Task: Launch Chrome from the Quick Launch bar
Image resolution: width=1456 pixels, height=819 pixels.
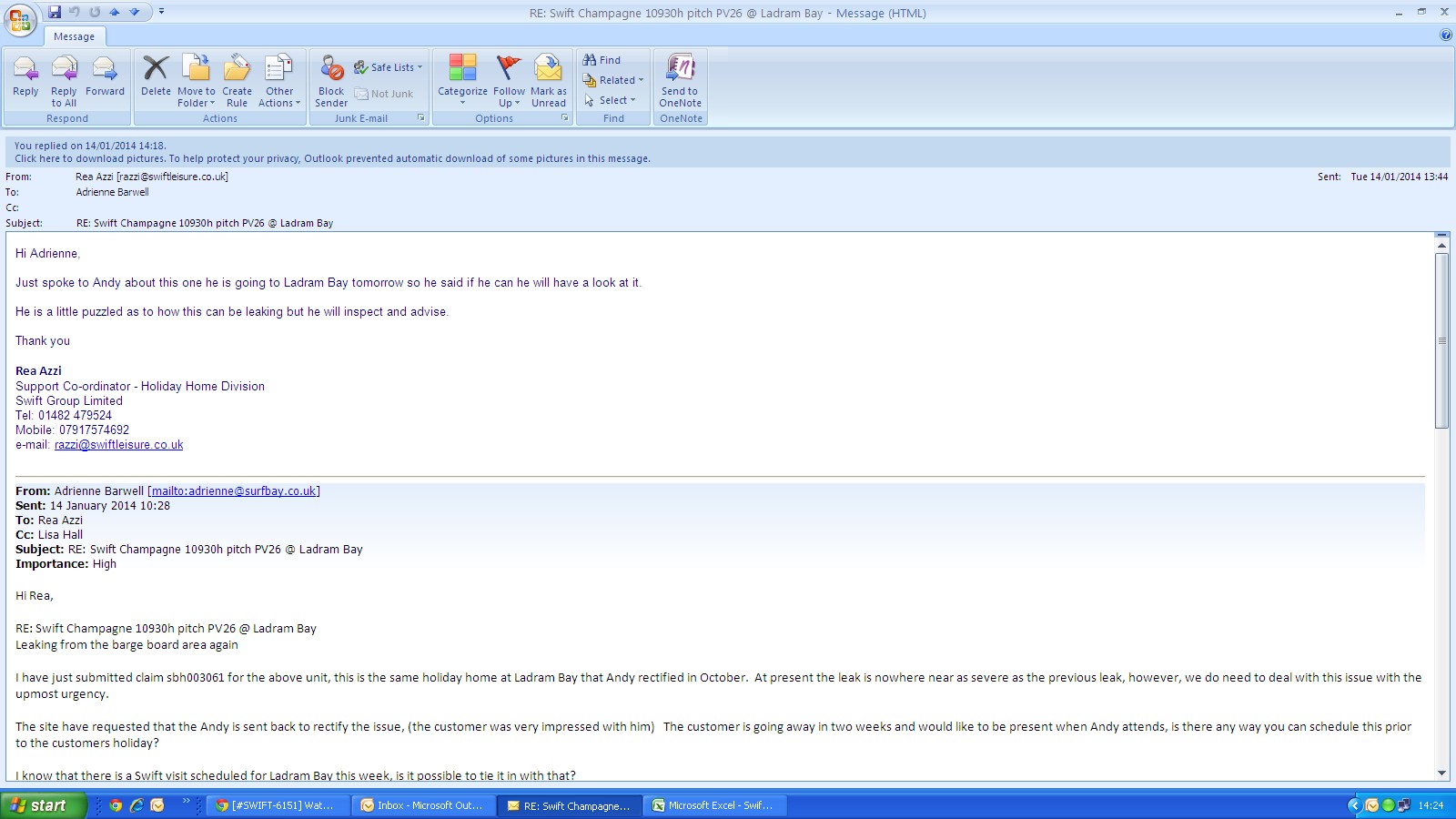Action: point(116,805)
